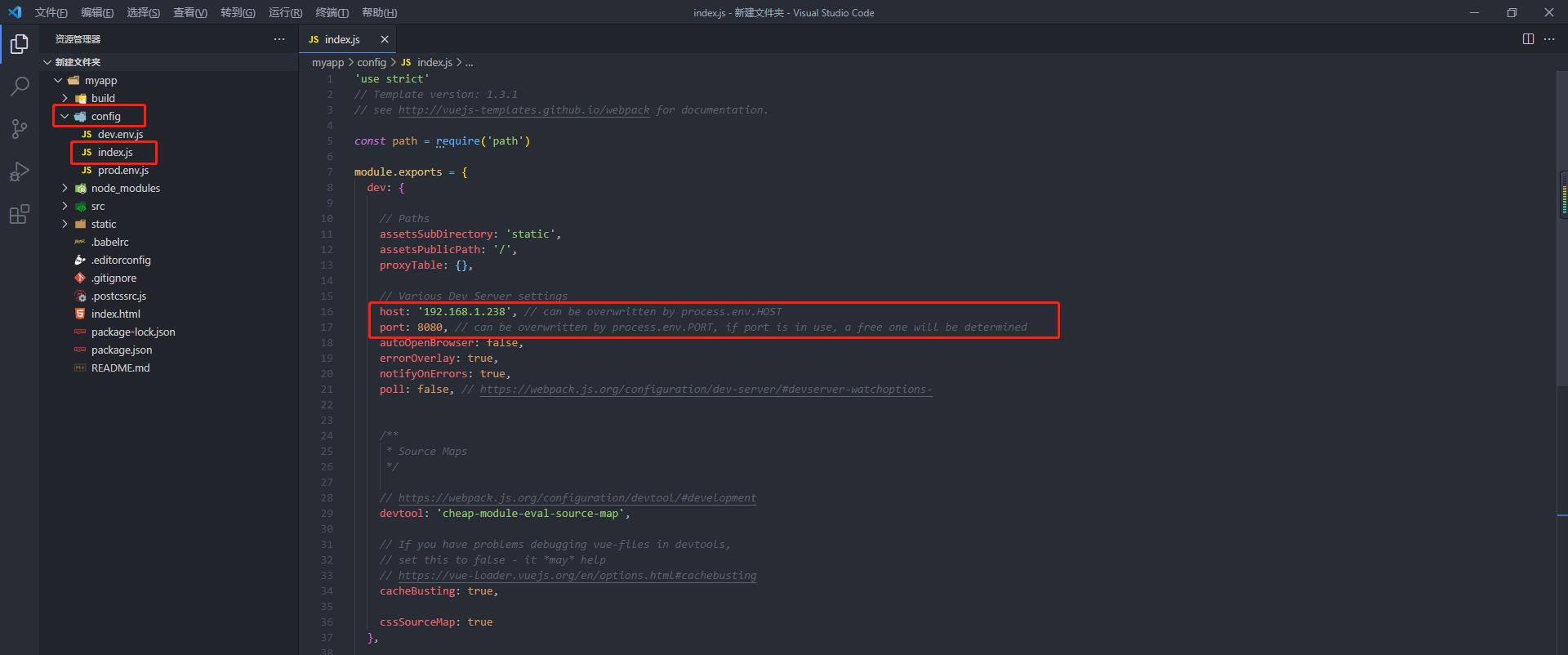Open the Explorer view in activity bar
The image size is (1568, 655).
click(x=20, y=43)
